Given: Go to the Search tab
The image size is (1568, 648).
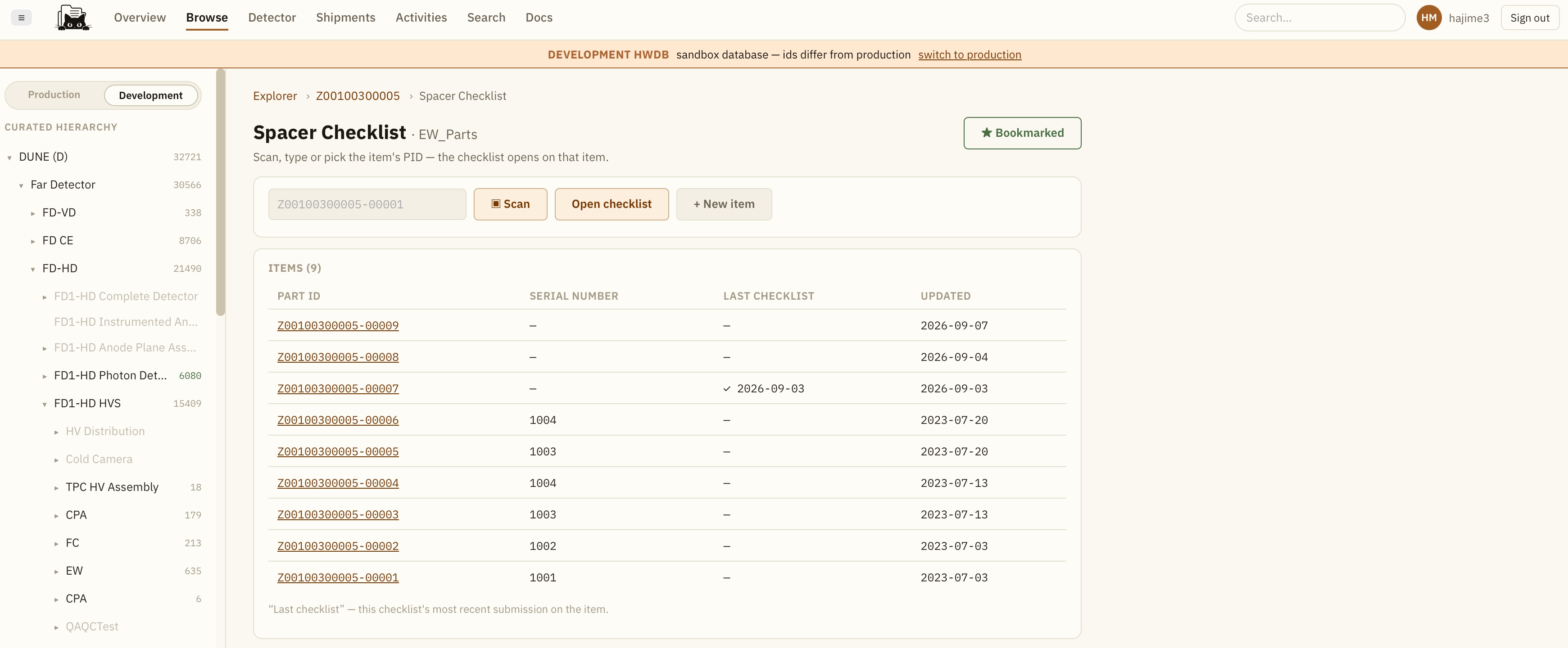Looking at the screenshot, I should (x=486, y=18).
